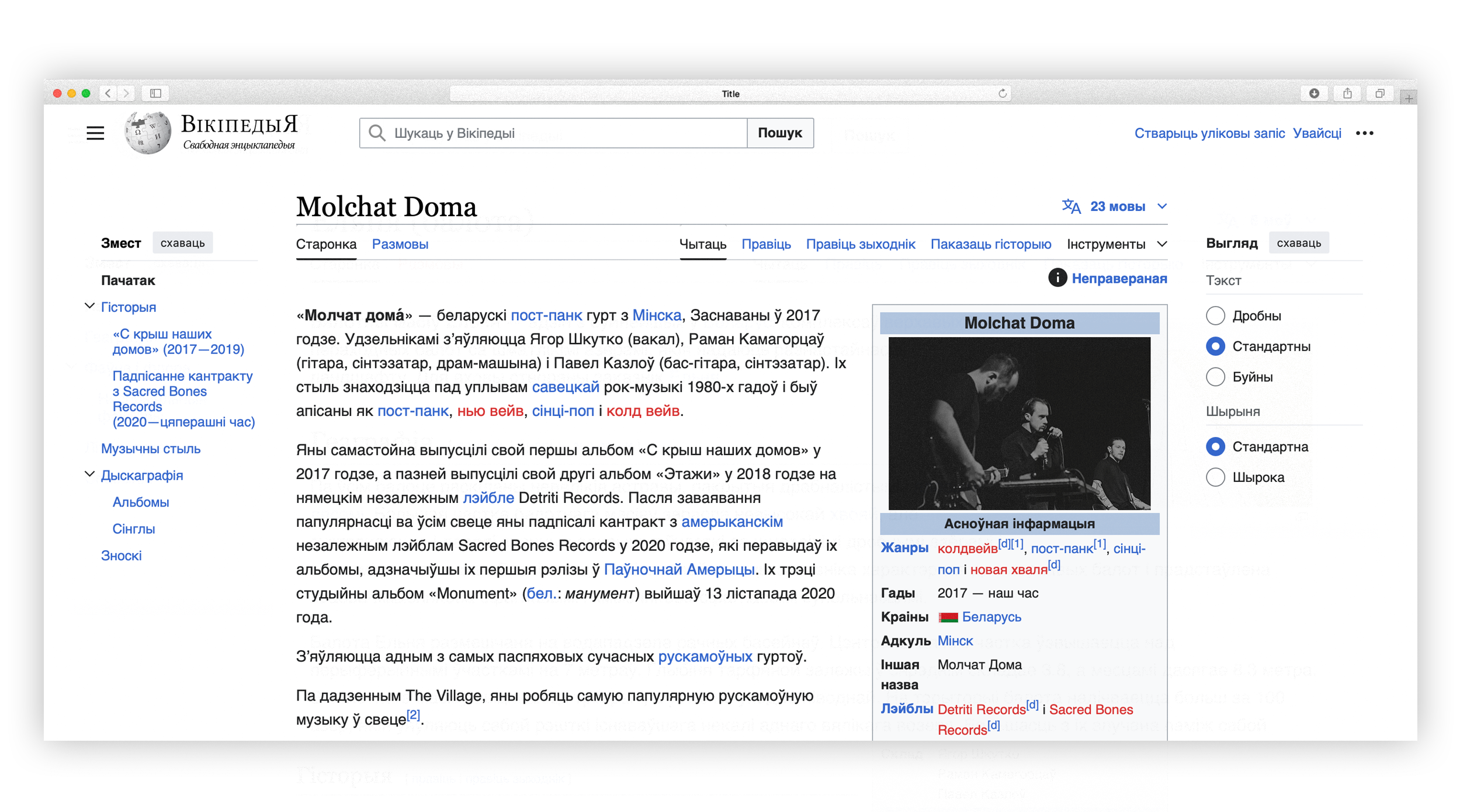Click the Увайсці login link

click(1317, 133)
